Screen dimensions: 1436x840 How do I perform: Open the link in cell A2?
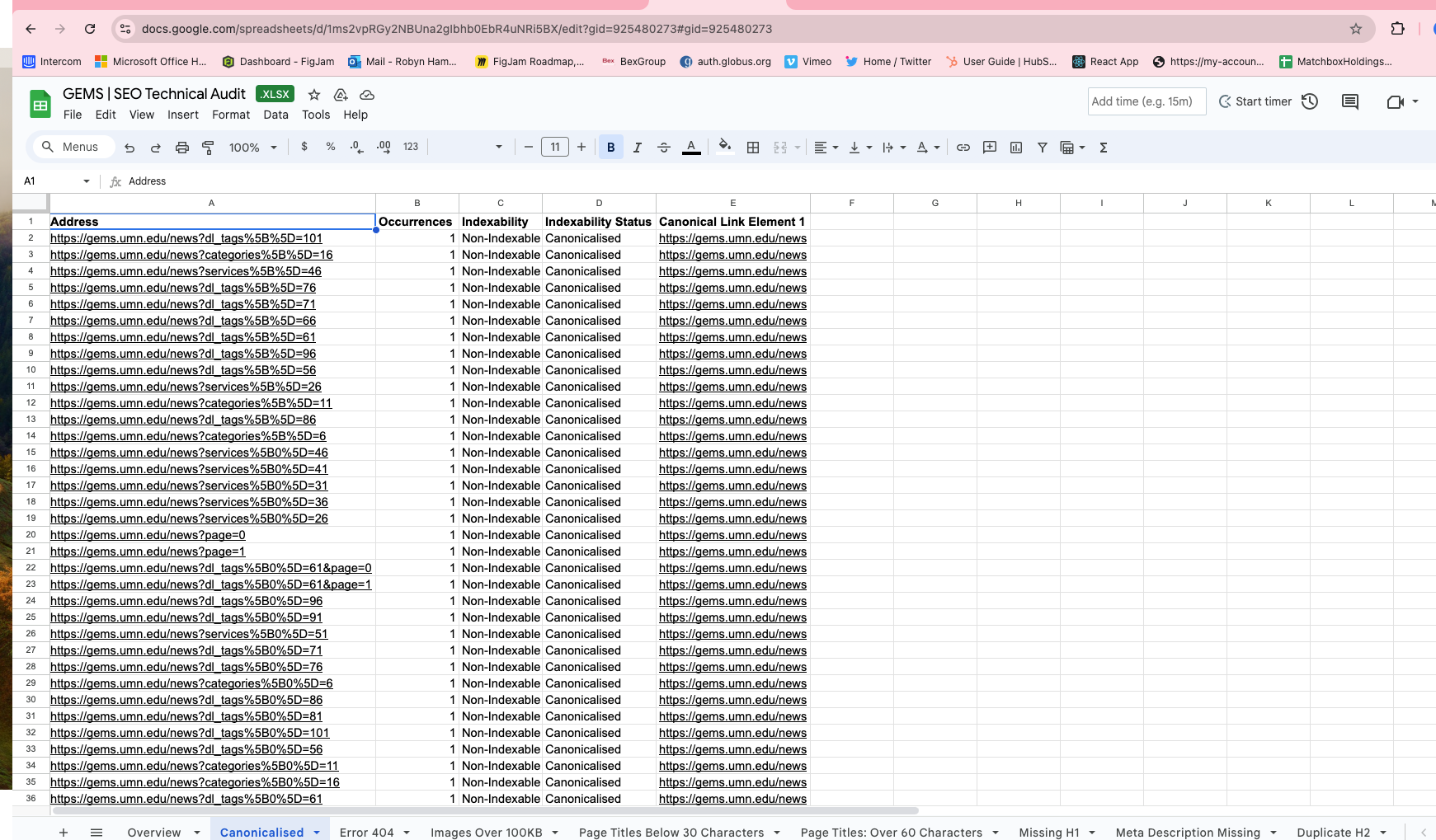pyautogui.click(x=186, y=238)
